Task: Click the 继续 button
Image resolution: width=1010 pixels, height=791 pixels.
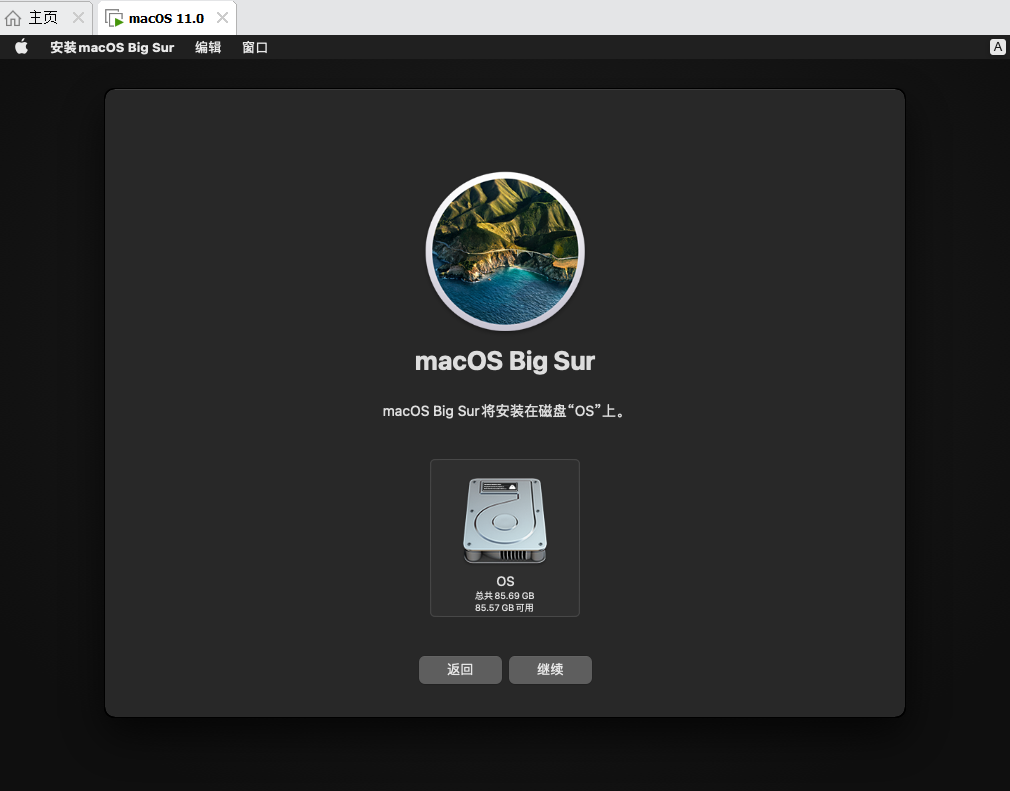Action: (550, 670)
